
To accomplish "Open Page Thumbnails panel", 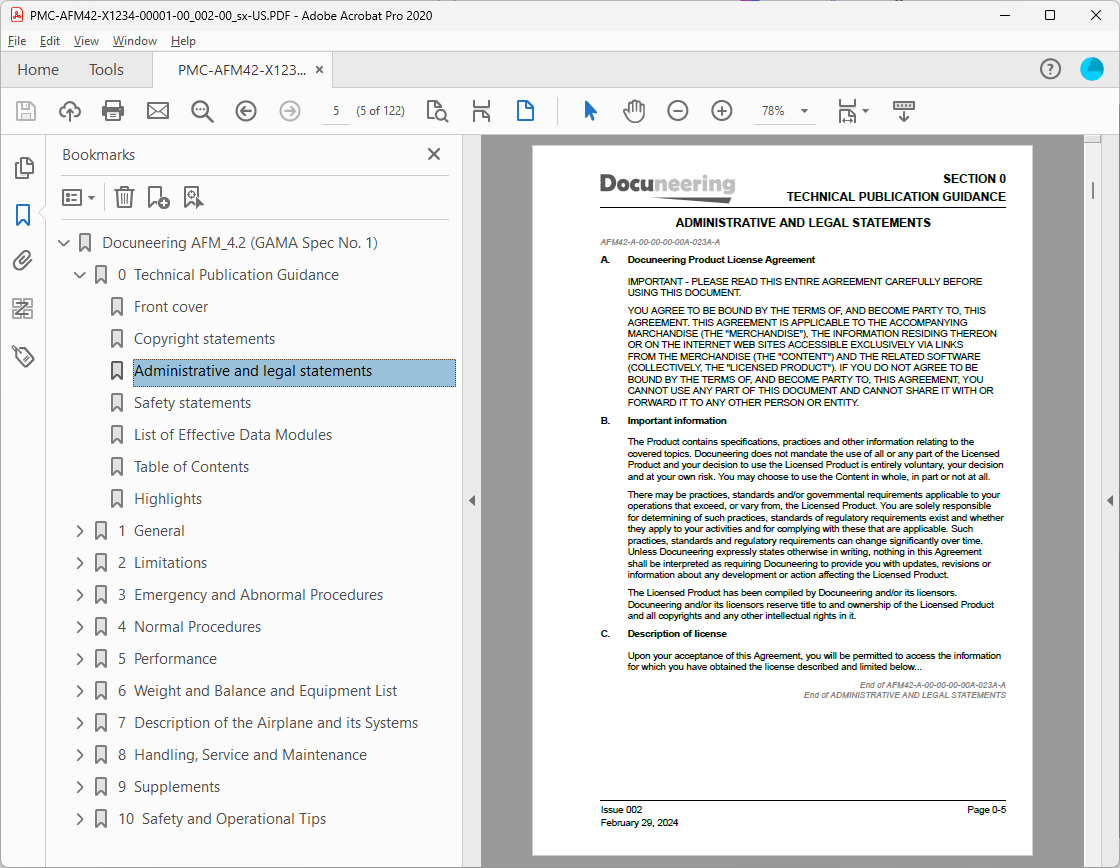I will 24,168.
